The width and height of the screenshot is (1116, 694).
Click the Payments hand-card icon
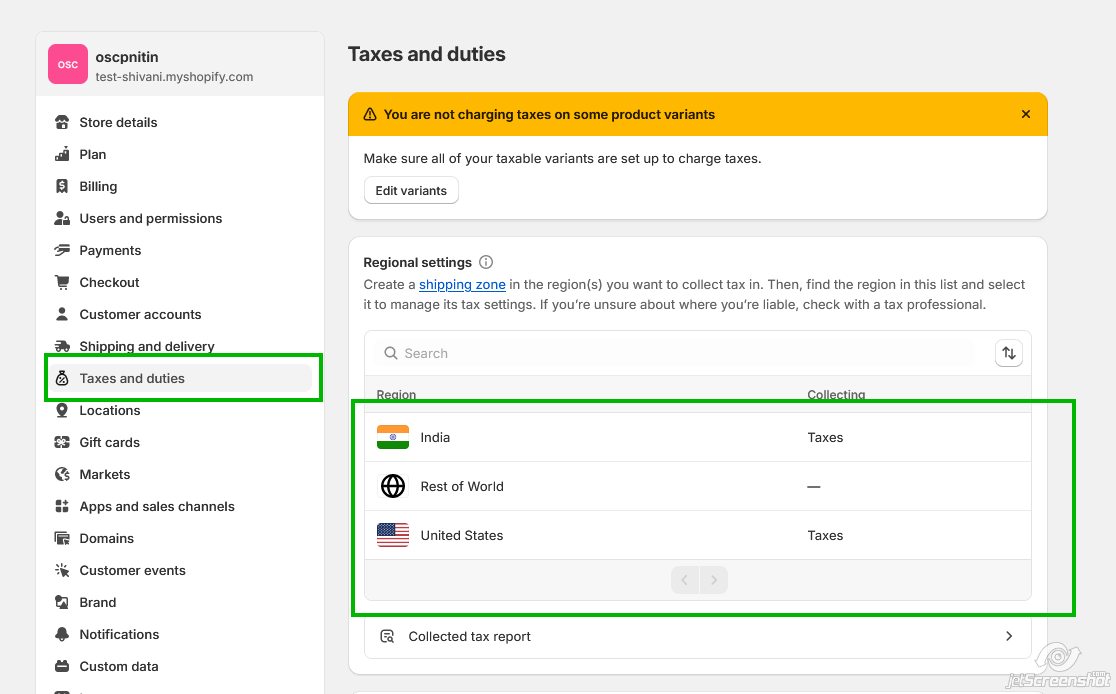click(62, 251)
